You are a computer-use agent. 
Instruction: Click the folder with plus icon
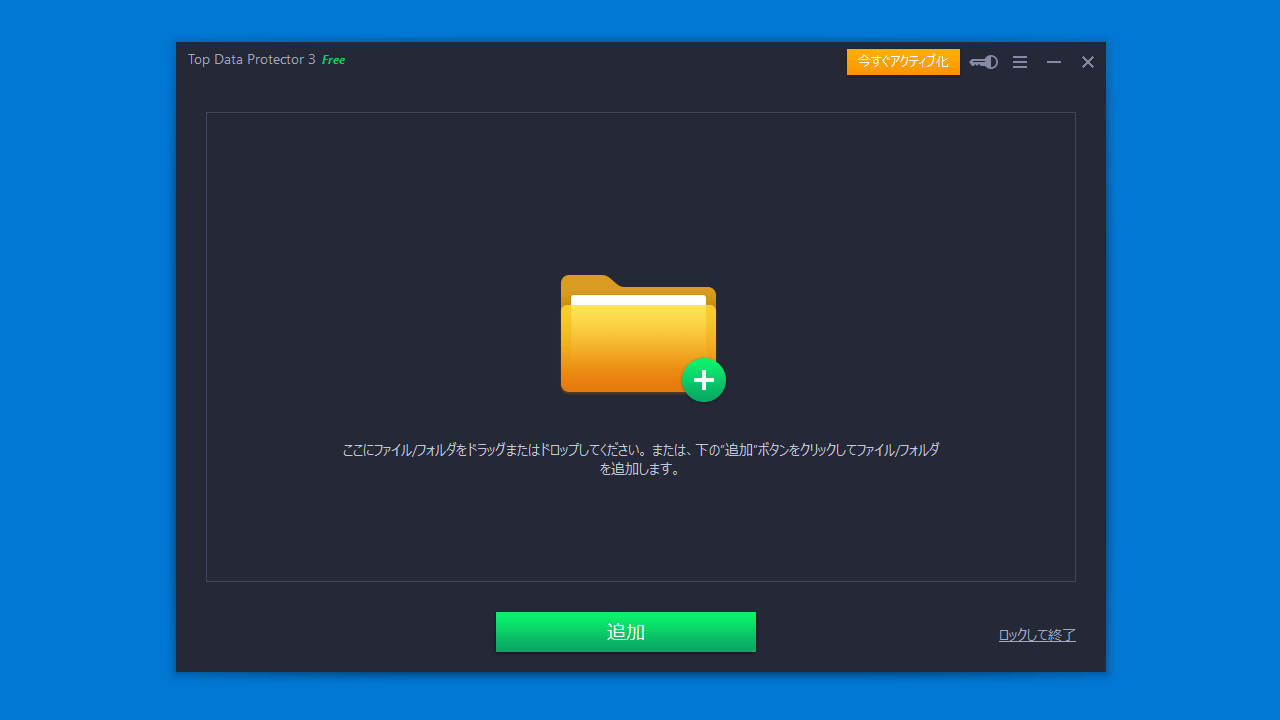pyautogui.click(x=643, y=338)
